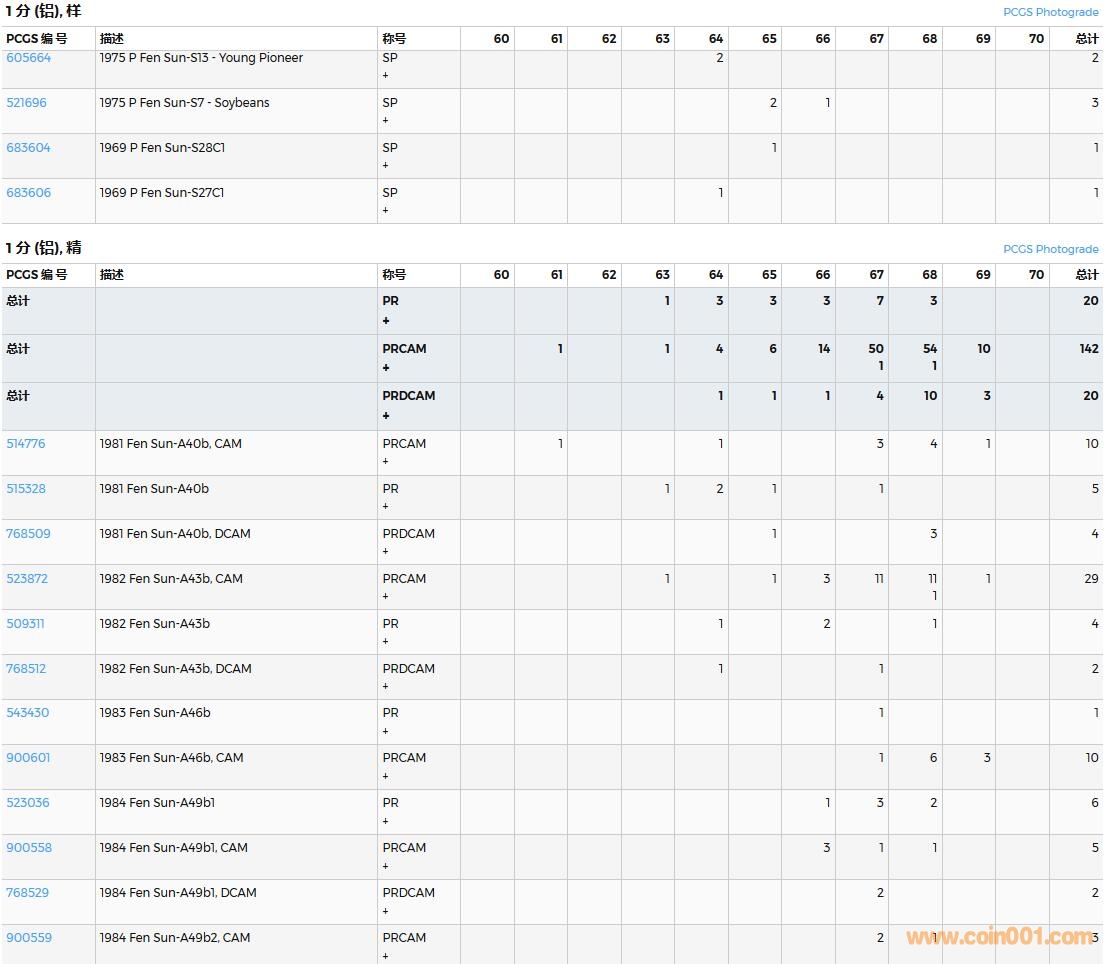Click PCGS number 683604 link
Image resolution: width=1106 pixels, height=964 pixels.
tap(28, 148)
